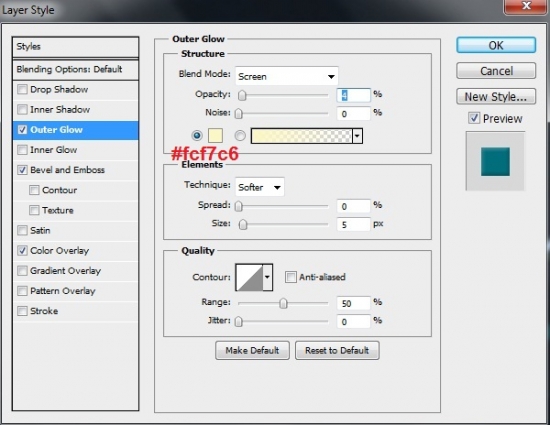Select the gradient radio button
The width and height of the screenshot is (550, 425).
[240, 135]
